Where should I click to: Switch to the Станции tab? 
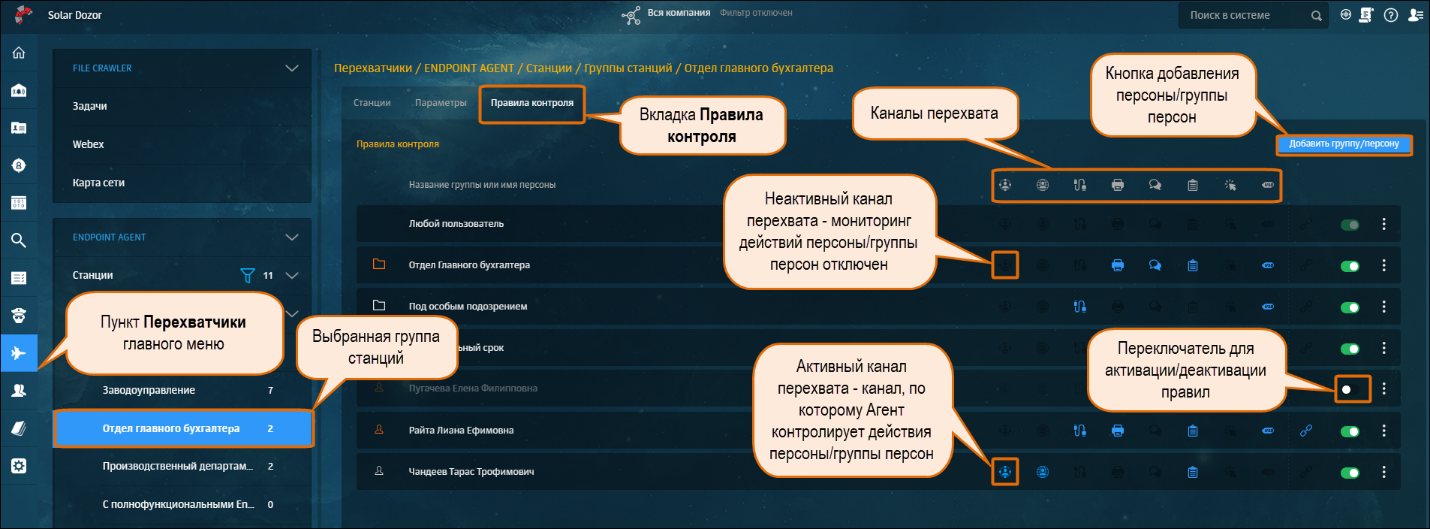pos(372,103)
